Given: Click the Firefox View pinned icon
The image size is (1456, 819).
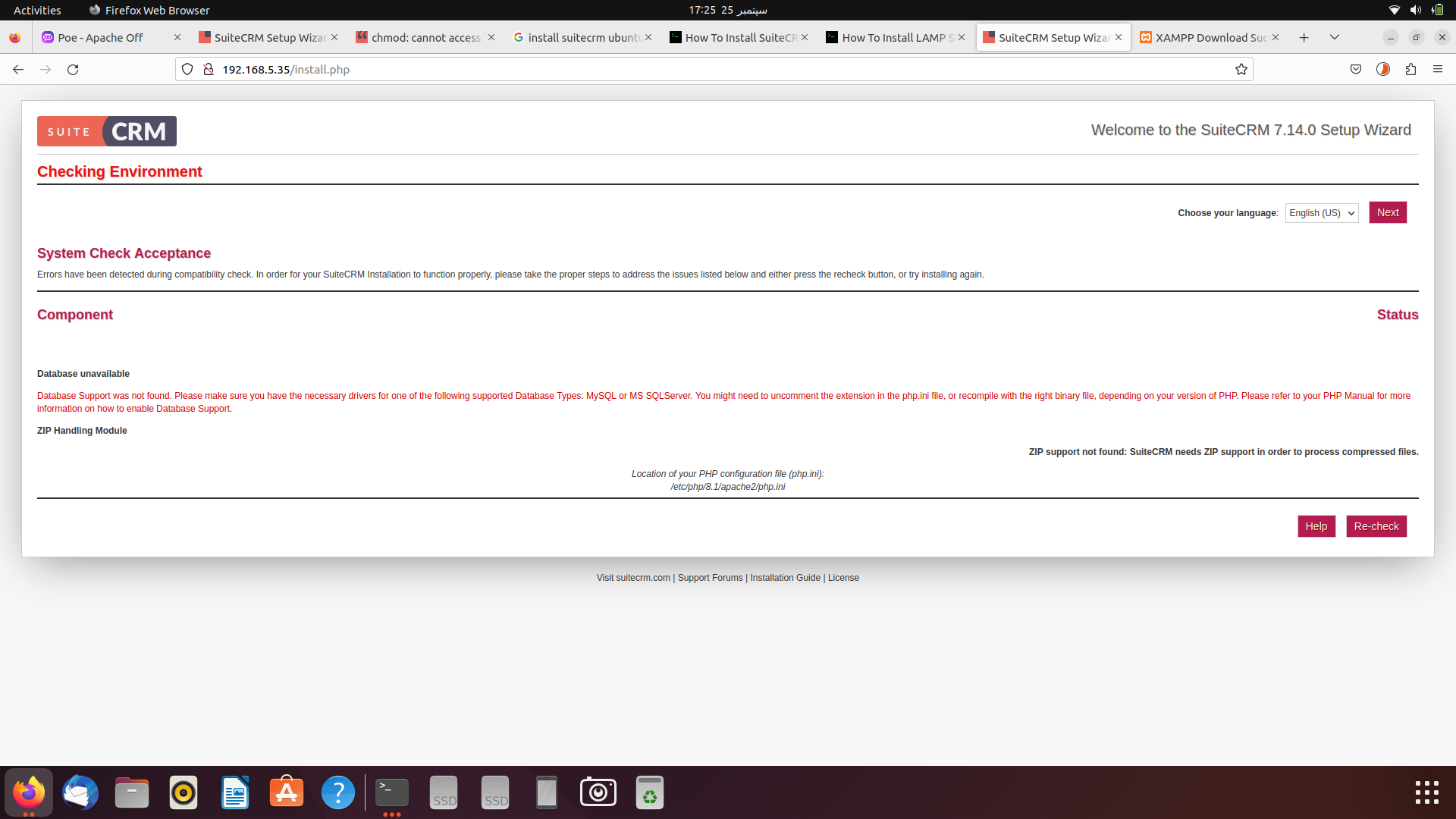Looking at the screenshot, I should tap(15, 37).
